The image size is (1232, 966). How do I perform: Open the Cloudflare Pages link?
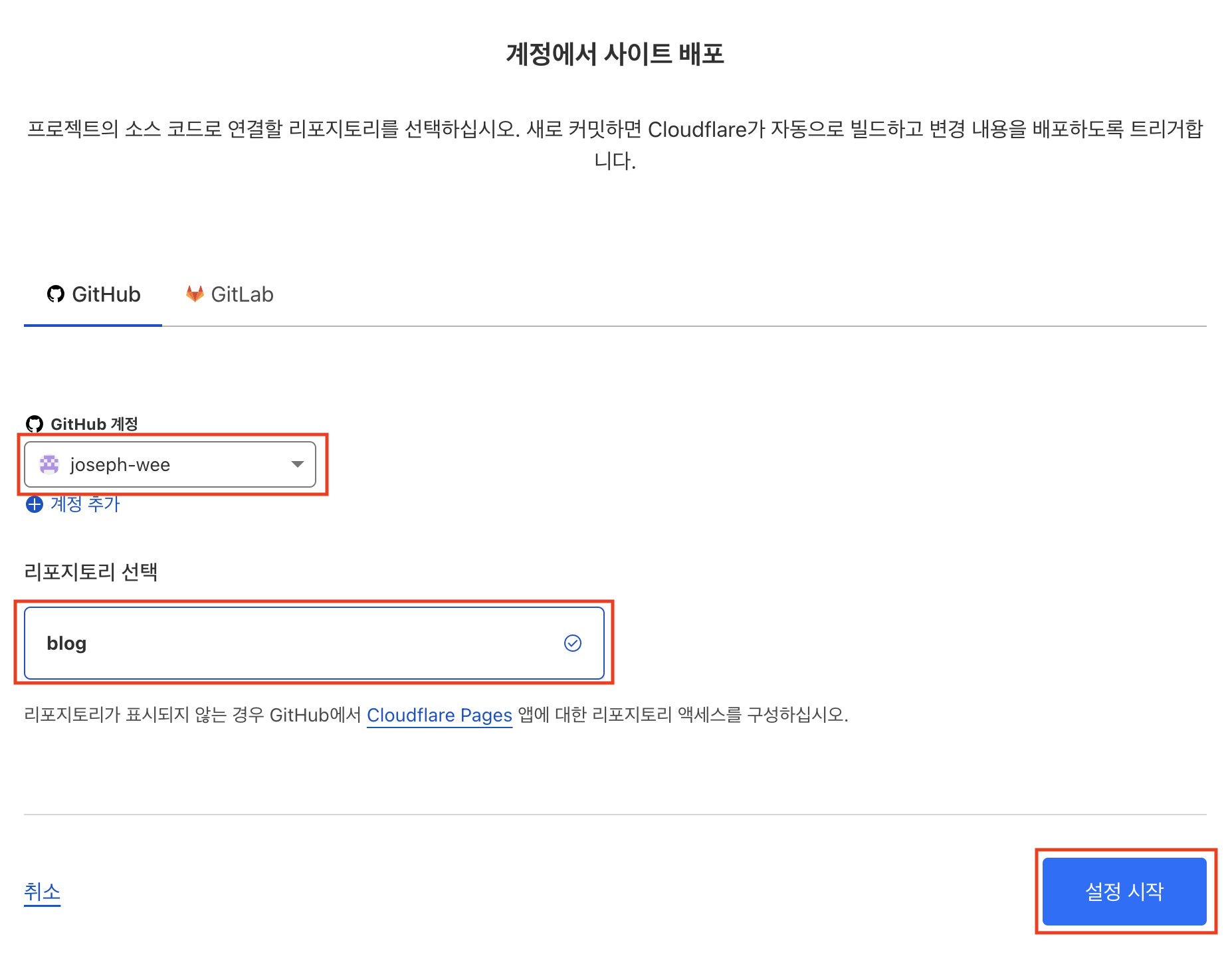pyautogui.click(x=439, y=715)
